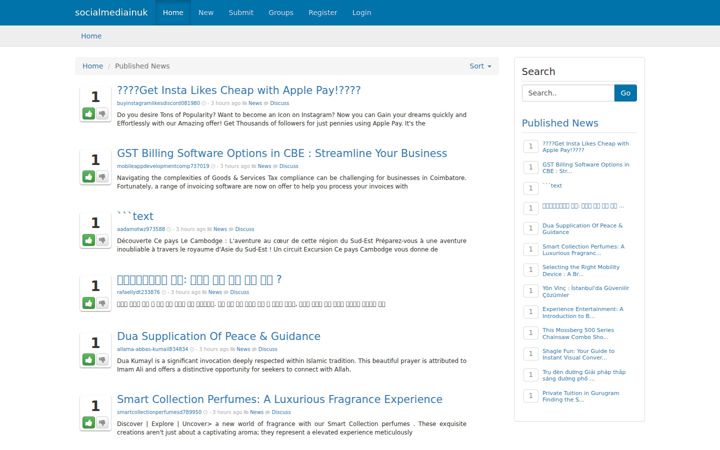This screenshot has height=450, width=720.
Task: Open author mobileappdevelopmentcomp737019 profile
Action: tap(163, 166)
